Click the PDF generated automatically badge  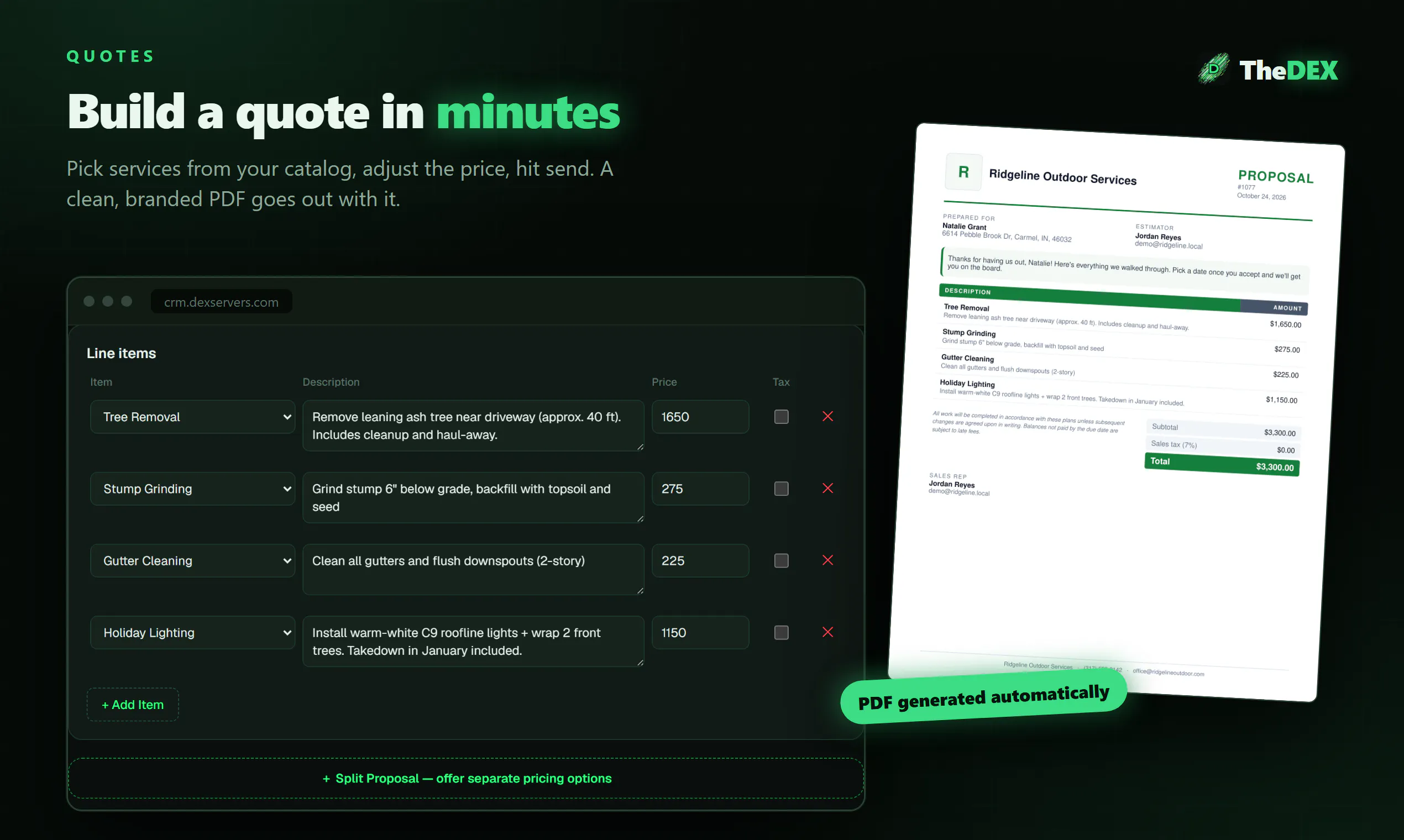[983, 698]
